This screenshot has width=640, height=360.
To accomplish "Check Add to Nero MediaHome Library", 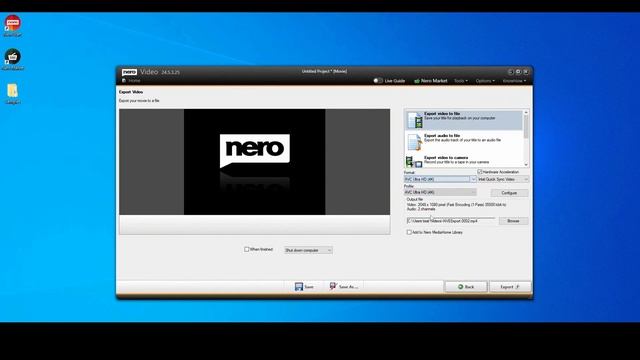I will click(409, 232).
